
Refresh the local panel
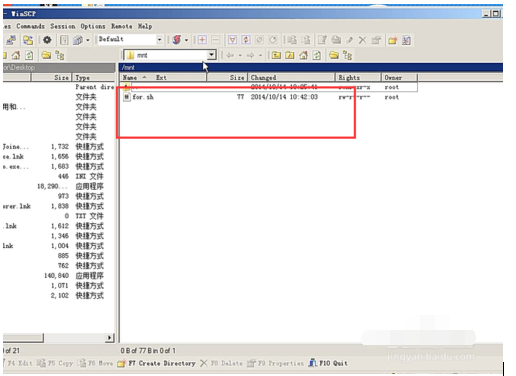point(29,55)
